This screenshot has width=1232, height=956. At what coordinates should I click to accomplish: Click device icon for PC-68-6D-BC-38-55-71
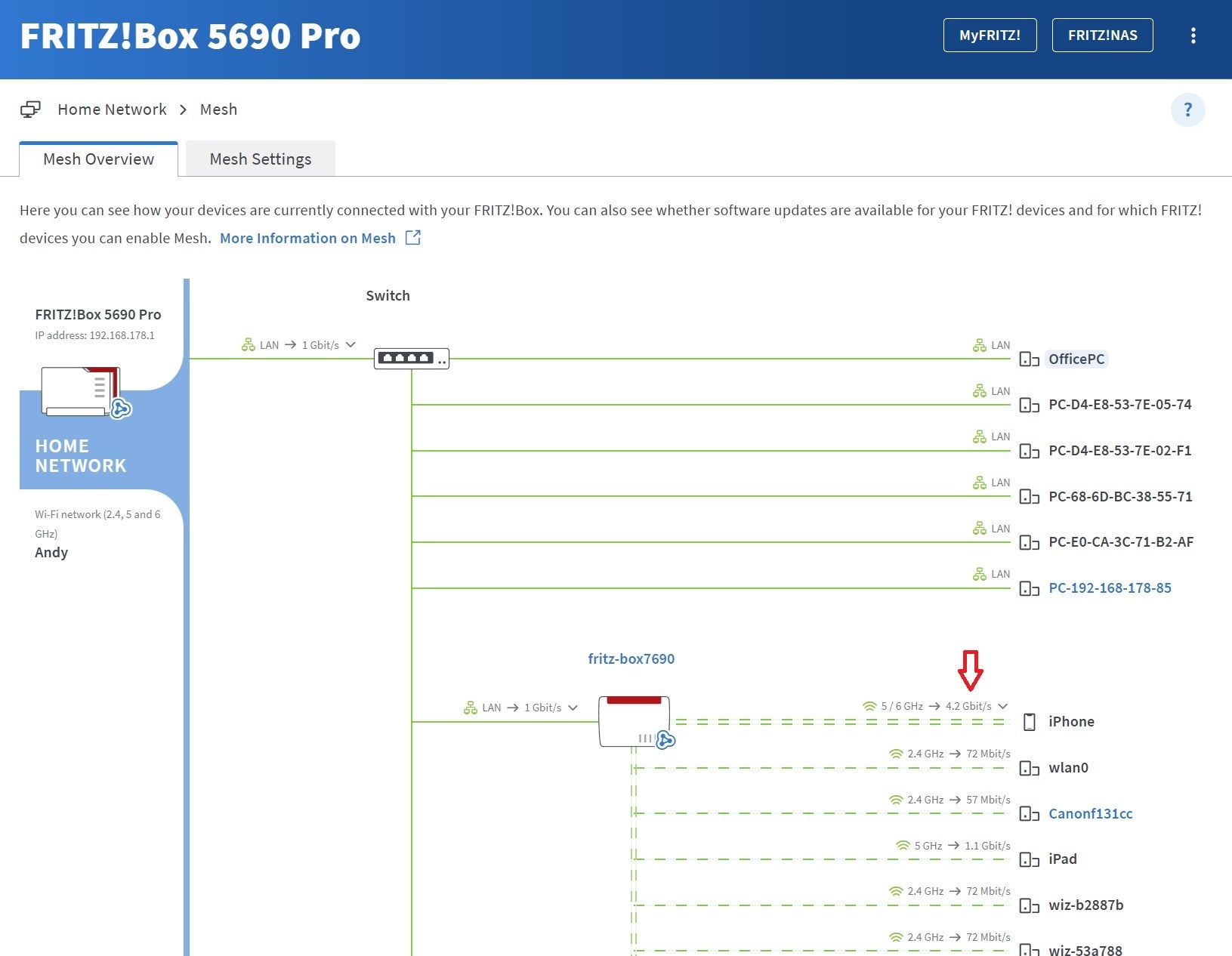pyautogui.click(x=1030, y=497)
